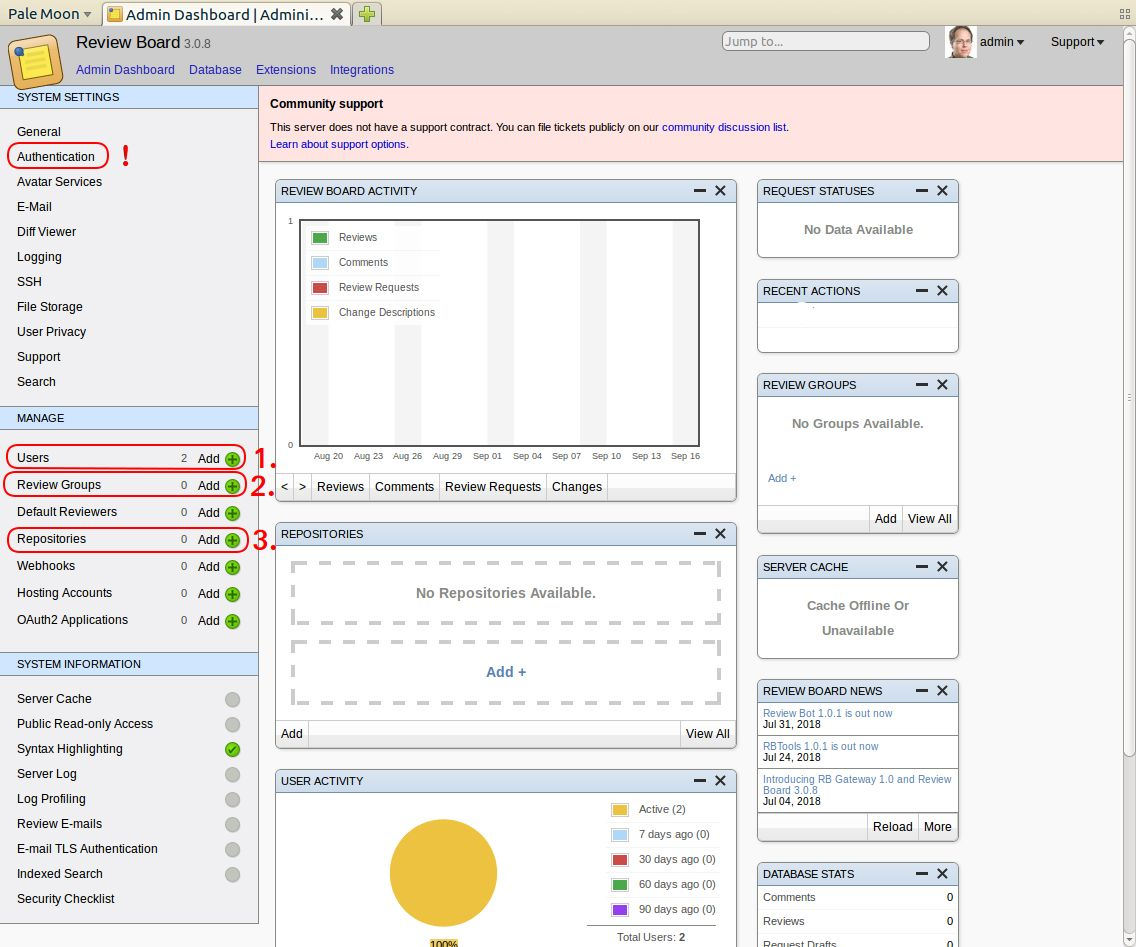Open Authentication settings in sidebar
The width and height of the screenshot is (1136, 947).
coord(56,157)
